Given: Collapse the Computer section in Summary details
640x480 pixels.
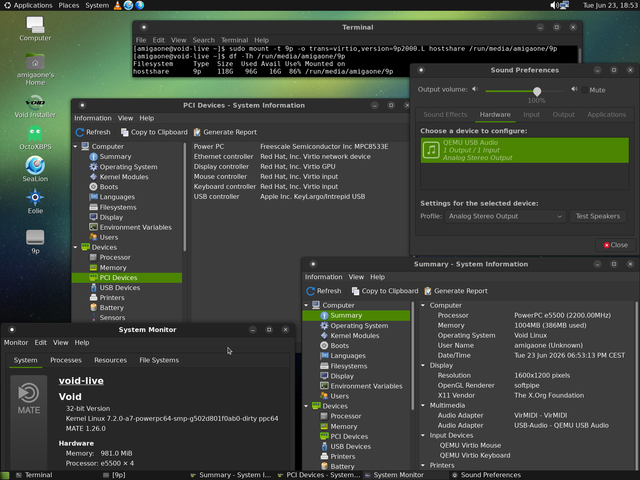Looking at the screenshot, I should pyautogui.click(x=423, y=305).
